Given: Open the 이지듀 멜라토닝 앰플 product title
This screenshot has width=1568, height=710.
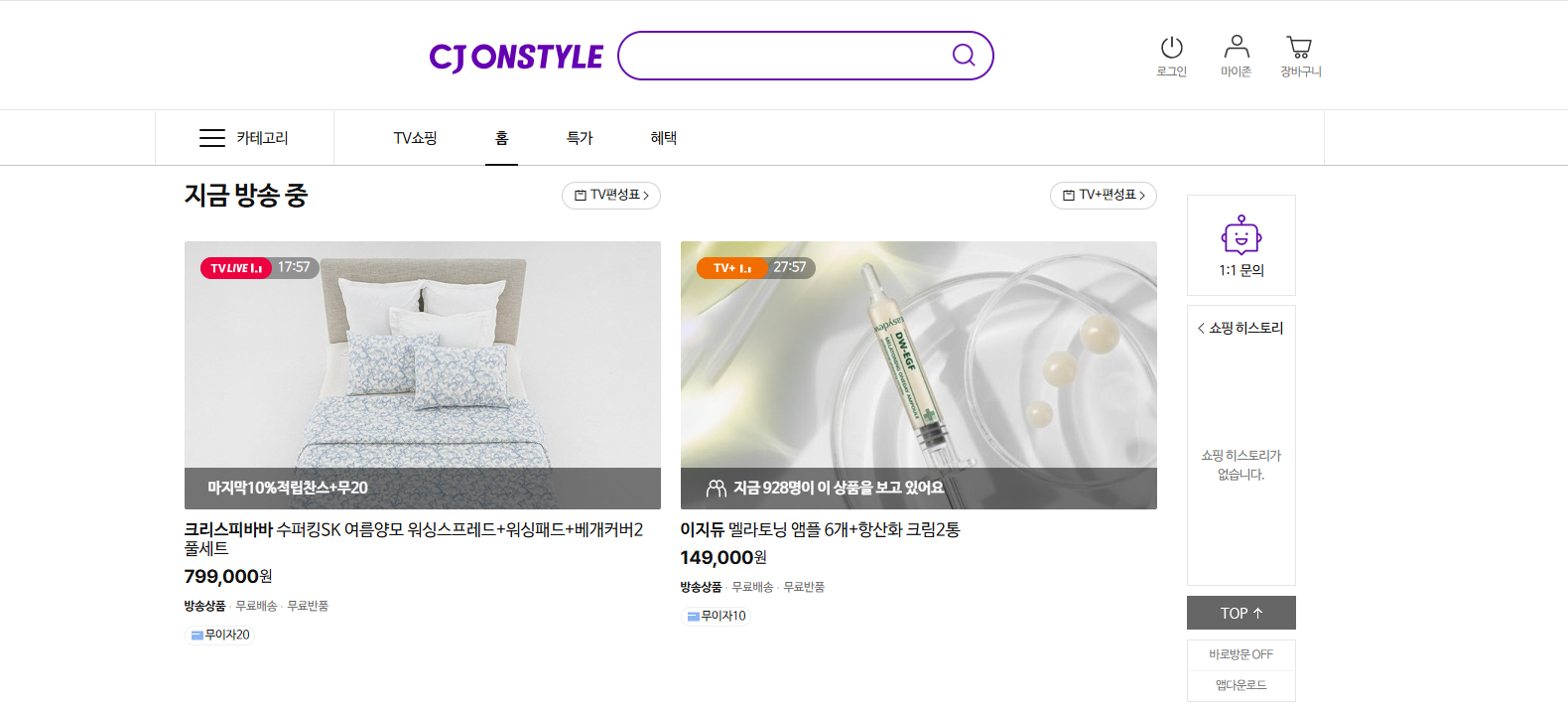Looking at the screenshot, I should pos(820,529).
